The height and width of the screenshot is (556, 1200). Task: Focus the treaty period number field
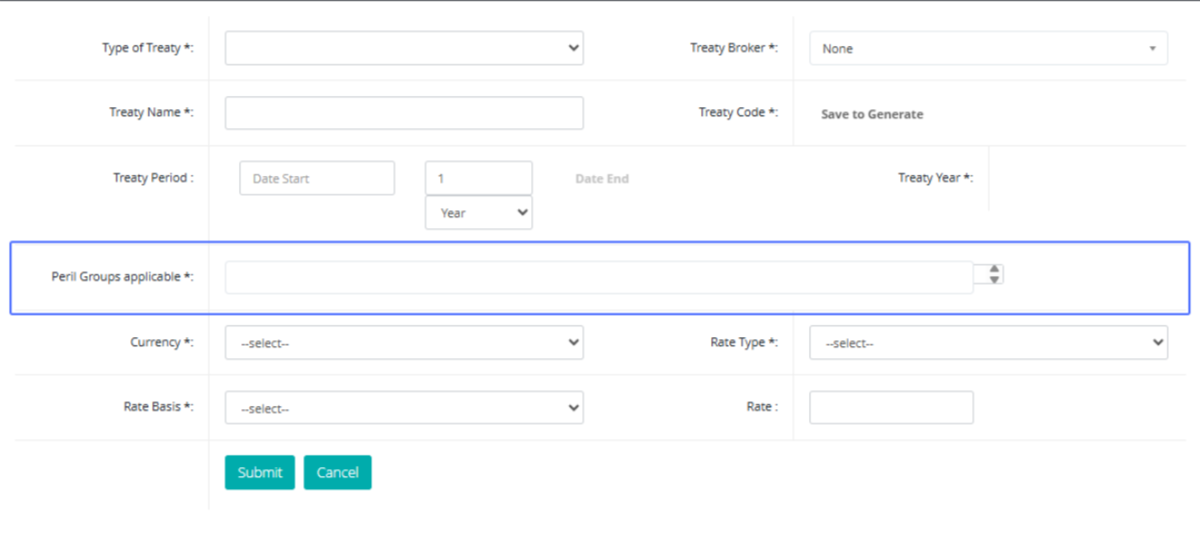(478, 178)
